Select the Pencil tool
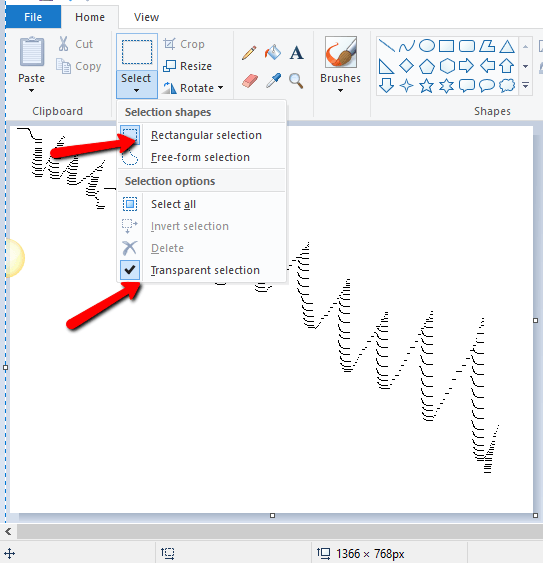Screen dimensions: 543x563 [249, 53]
